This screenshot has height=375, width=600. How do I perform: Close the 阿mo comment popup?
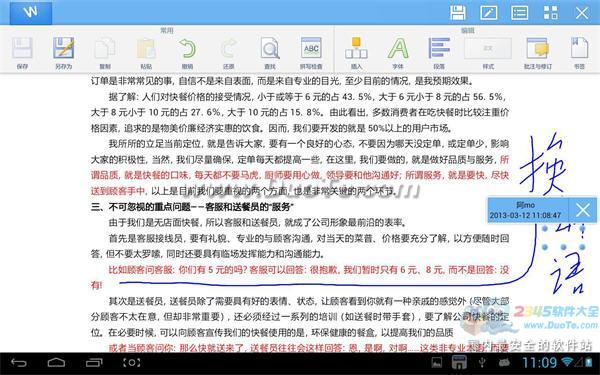pyautogui.click(x=583, y=210)
